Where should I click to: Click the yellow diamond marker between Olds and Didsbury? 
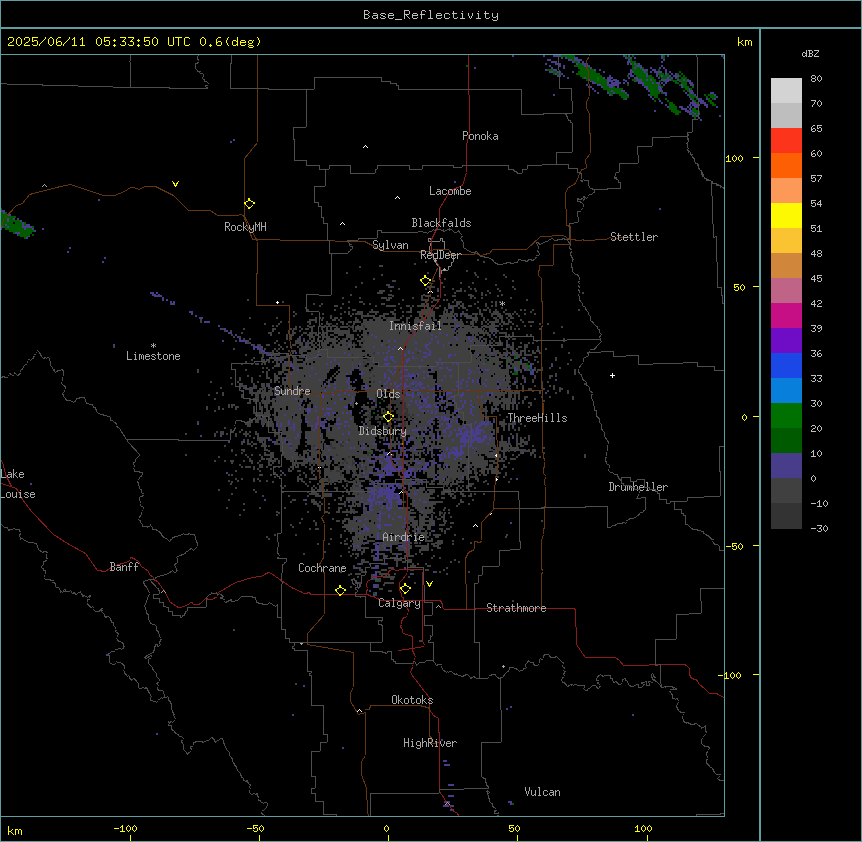click(x=388, y=417)
